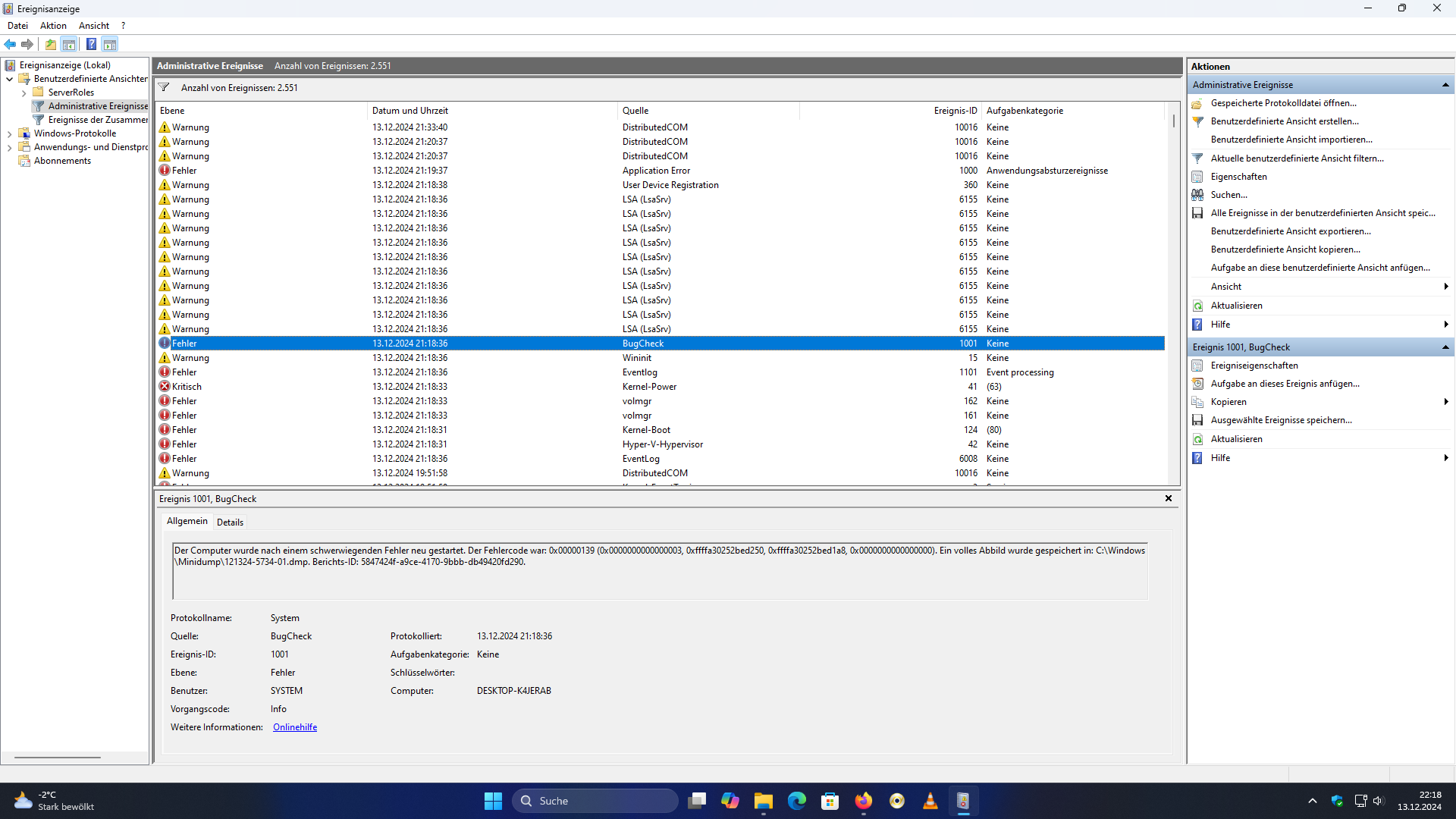Click Aktualisieren under Administrative Ereignisse actions

(x=1236, y=306)
